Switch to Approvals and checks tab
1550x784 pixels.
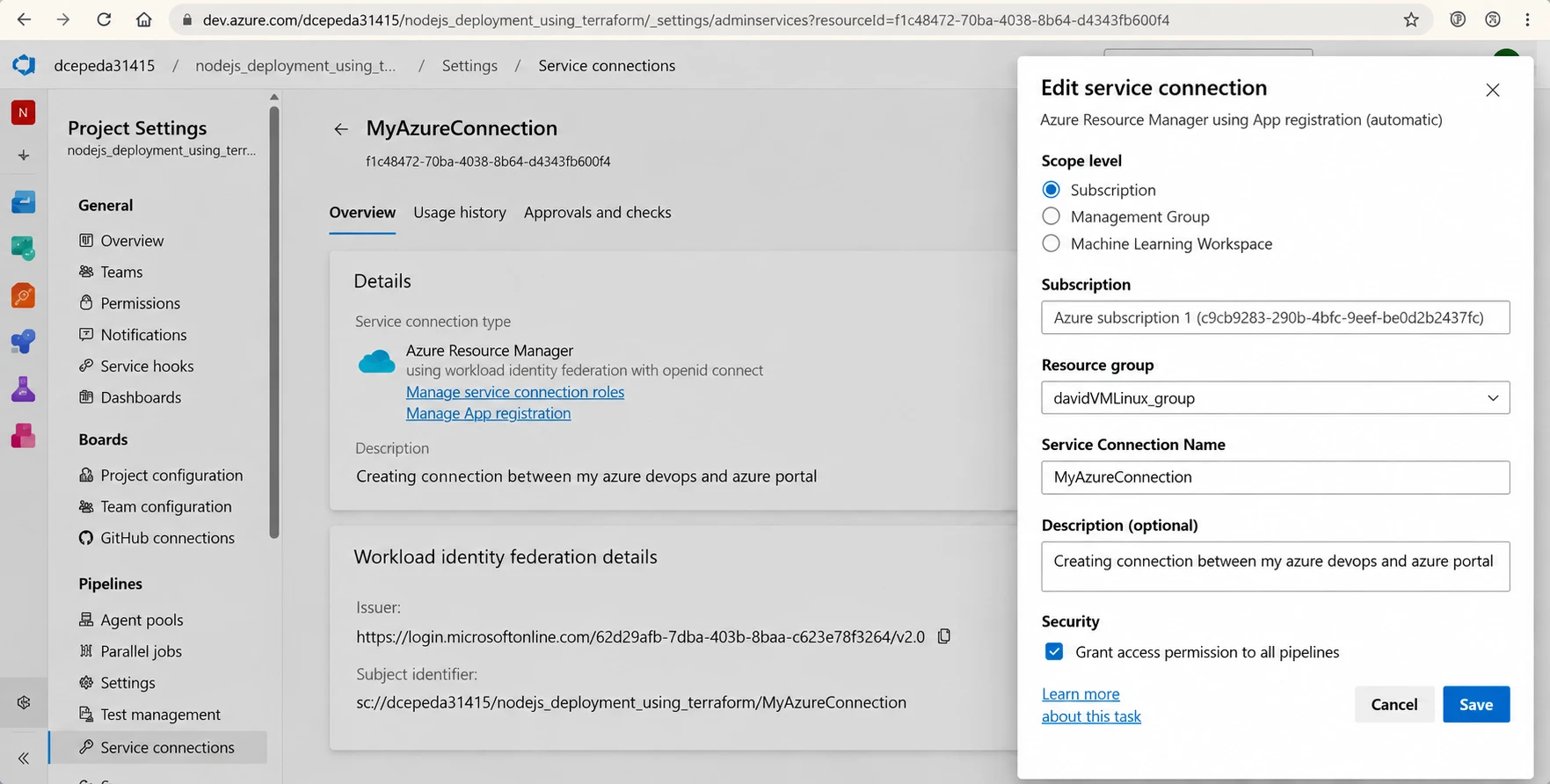pyautogui.click(x=597, y=213)
